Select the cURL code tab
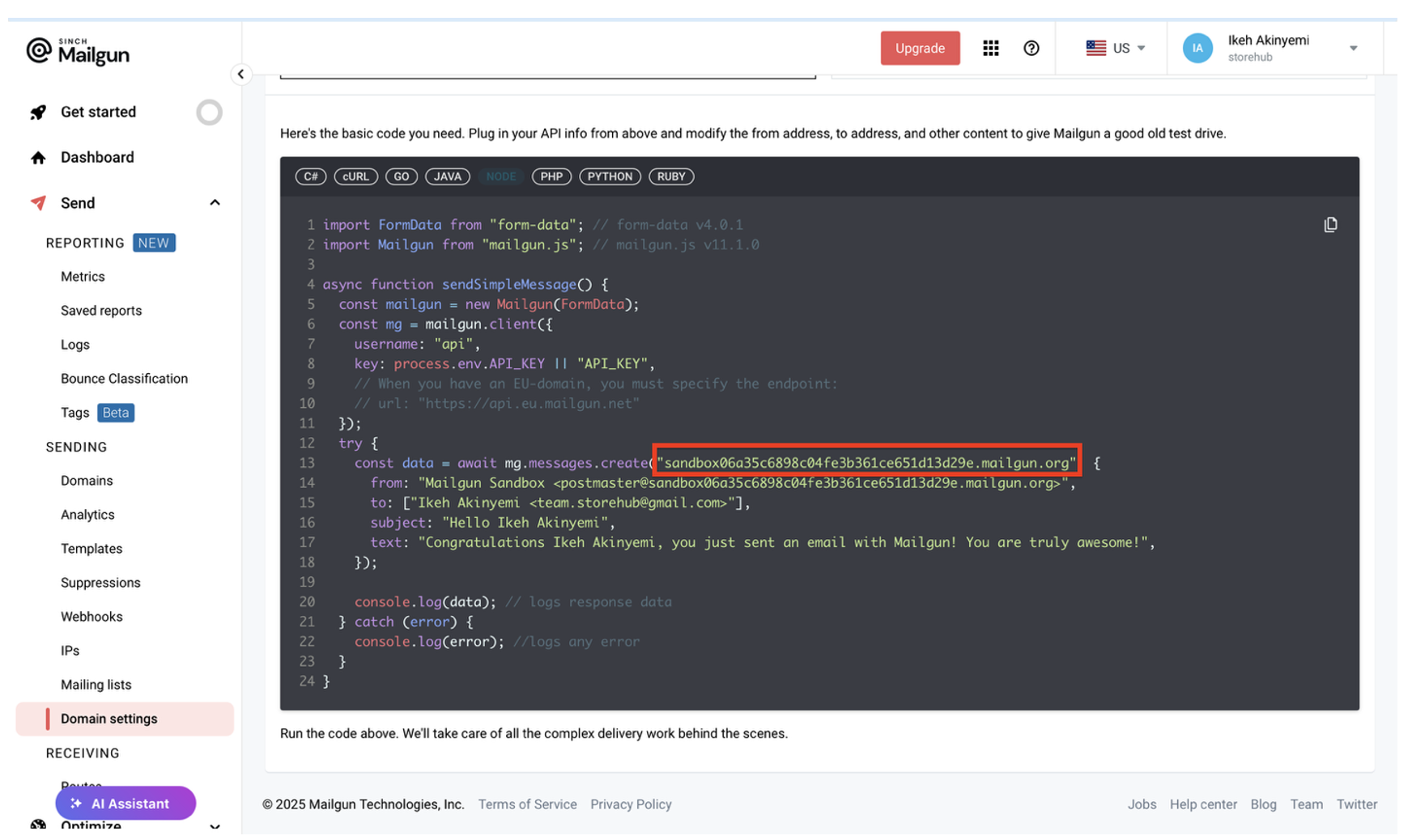The width and height of the screenshot is (1412, 840). click(x=355, y=176)
